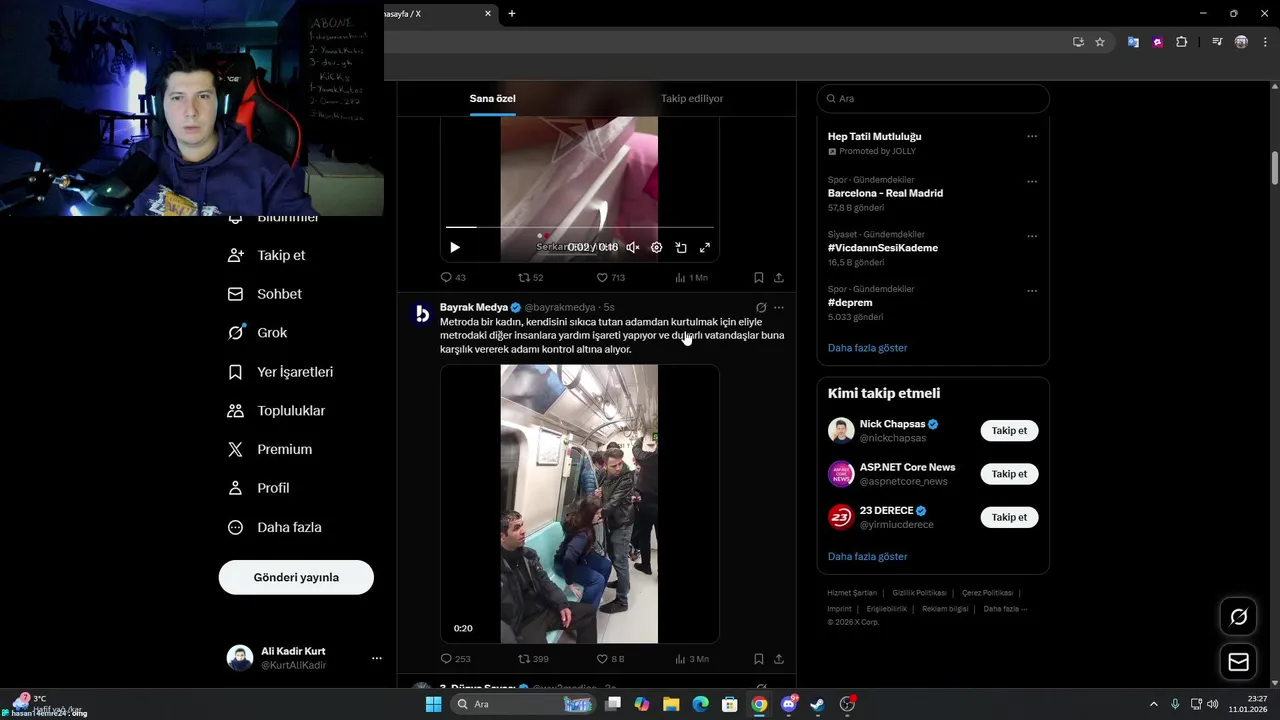Show more trends with Daha fazla göster under #deprem

tap(867, 348)
